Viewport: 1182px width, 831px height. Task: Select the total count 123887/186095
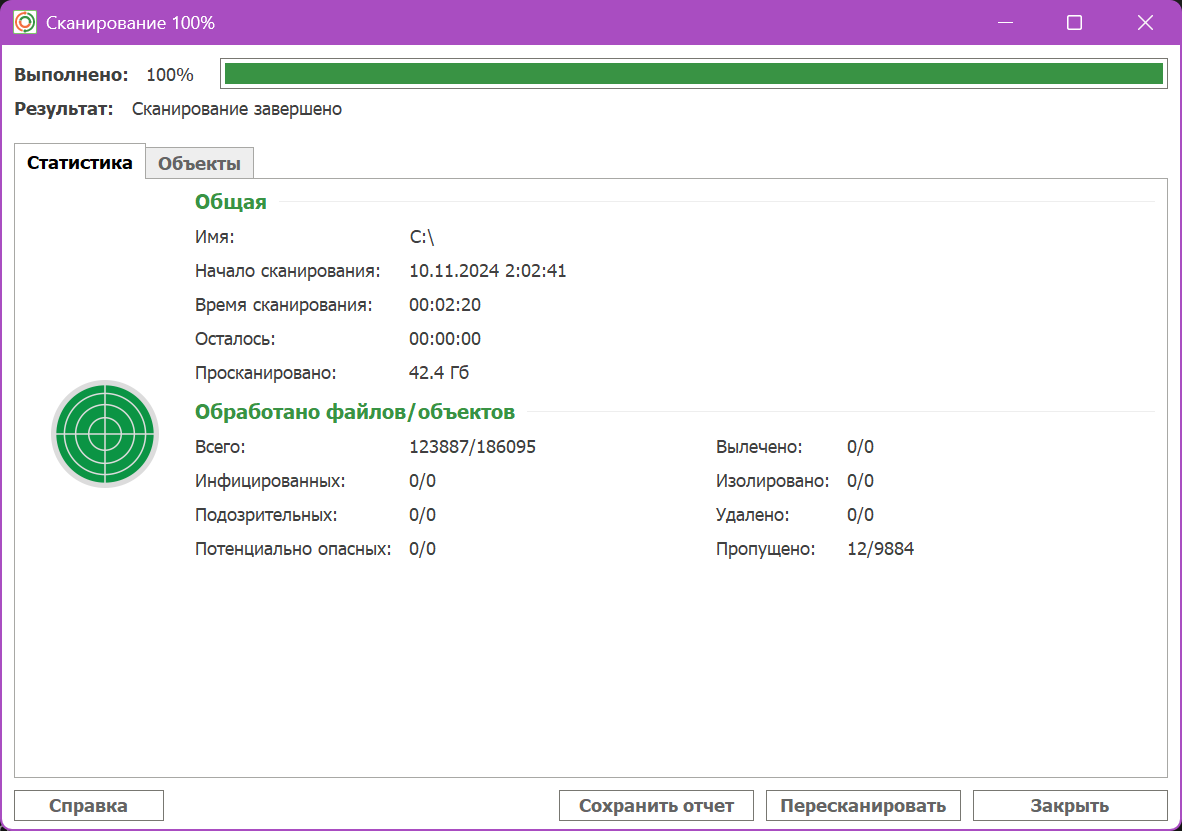coord(472,447)
